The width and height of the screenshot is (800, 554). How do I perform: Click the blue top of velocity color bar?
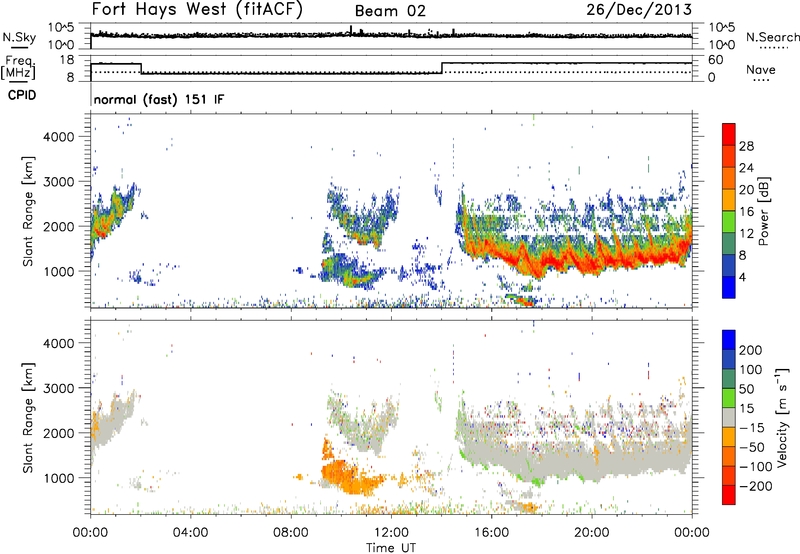tap(729, 340)
